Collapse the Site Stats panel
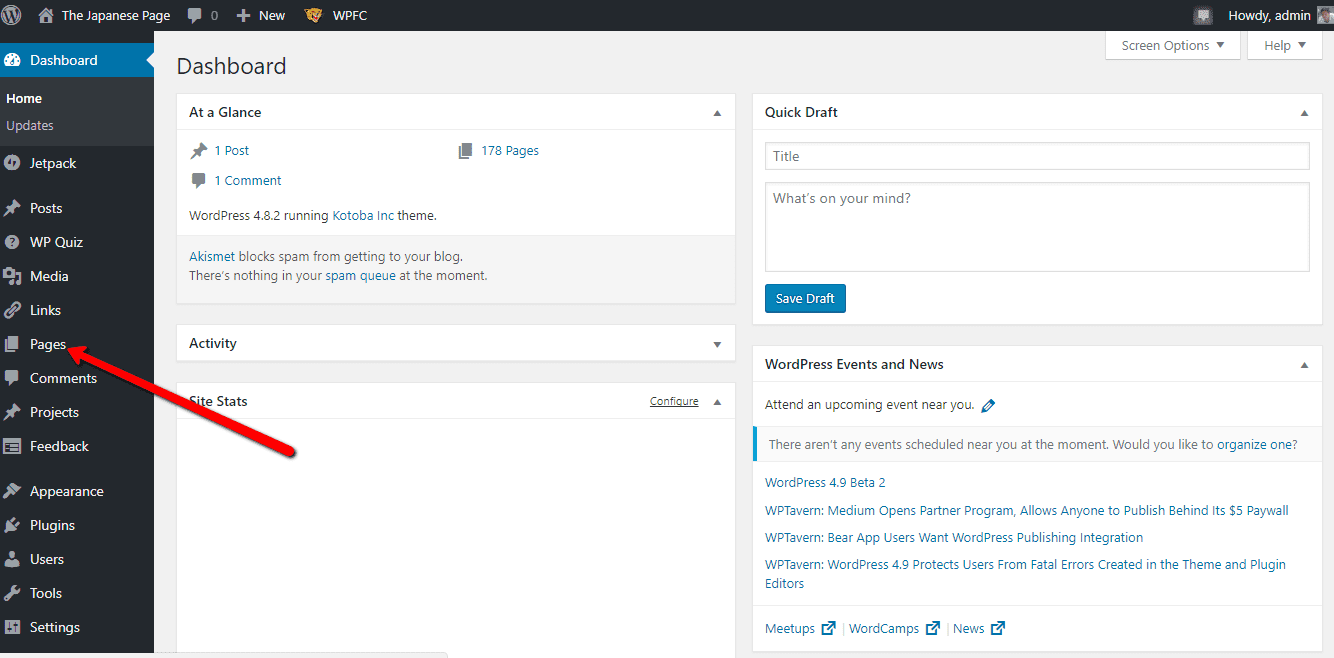 coord(717,402)
